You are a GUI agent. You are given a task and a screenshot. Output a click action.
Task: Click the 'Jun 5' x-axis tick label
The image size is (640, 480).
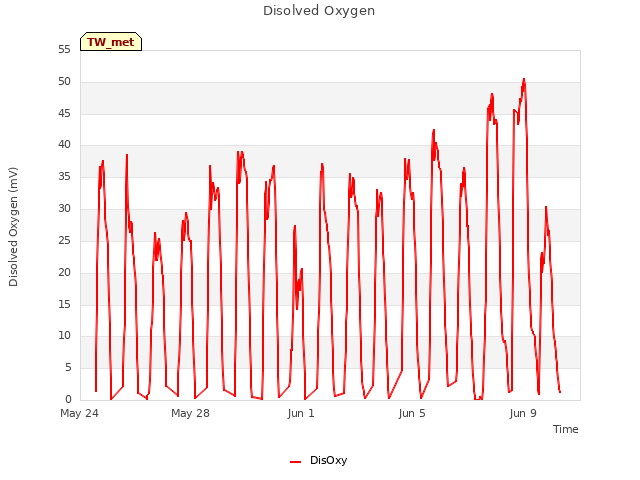click(412, 413)
